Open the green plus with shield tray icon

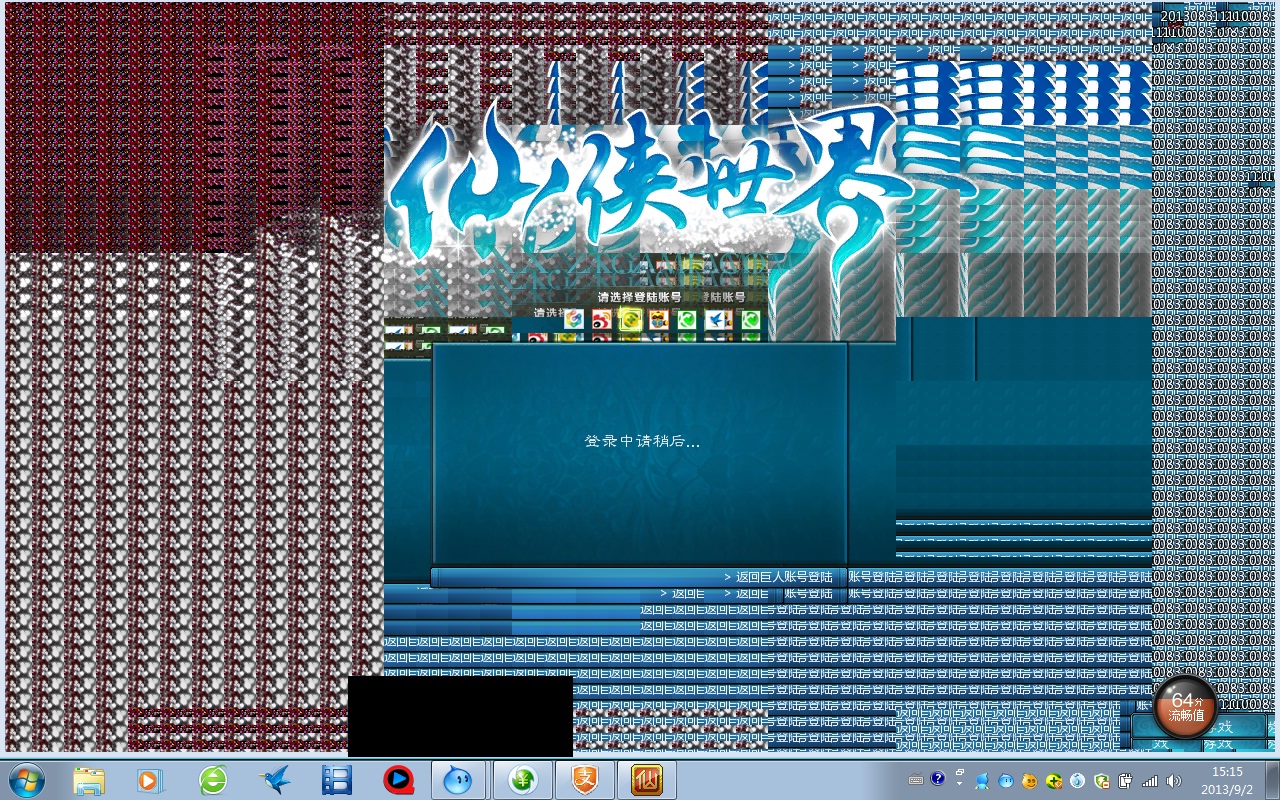pos(1054,781)
